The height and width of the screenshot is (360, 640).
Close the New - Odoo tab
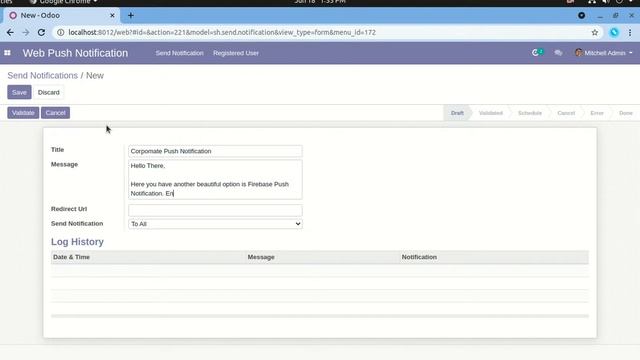pyautogui.click(x=112, y=16)
